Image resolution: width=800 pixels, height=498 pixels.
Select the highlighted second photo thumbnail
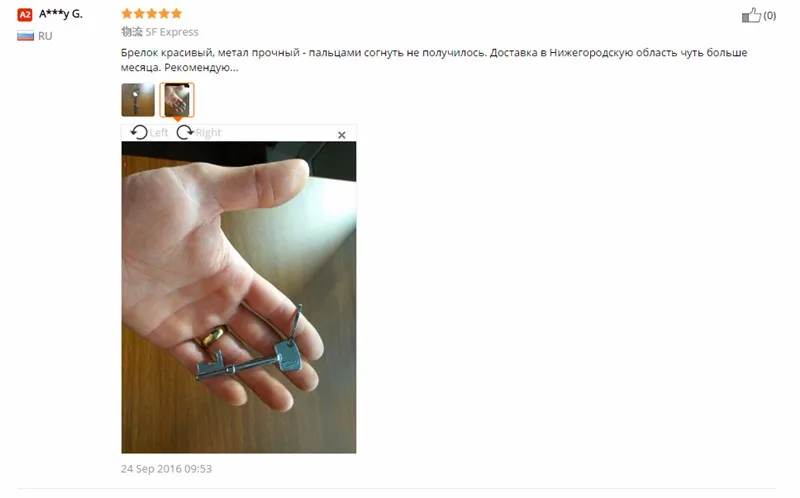[x=177, y=100]
